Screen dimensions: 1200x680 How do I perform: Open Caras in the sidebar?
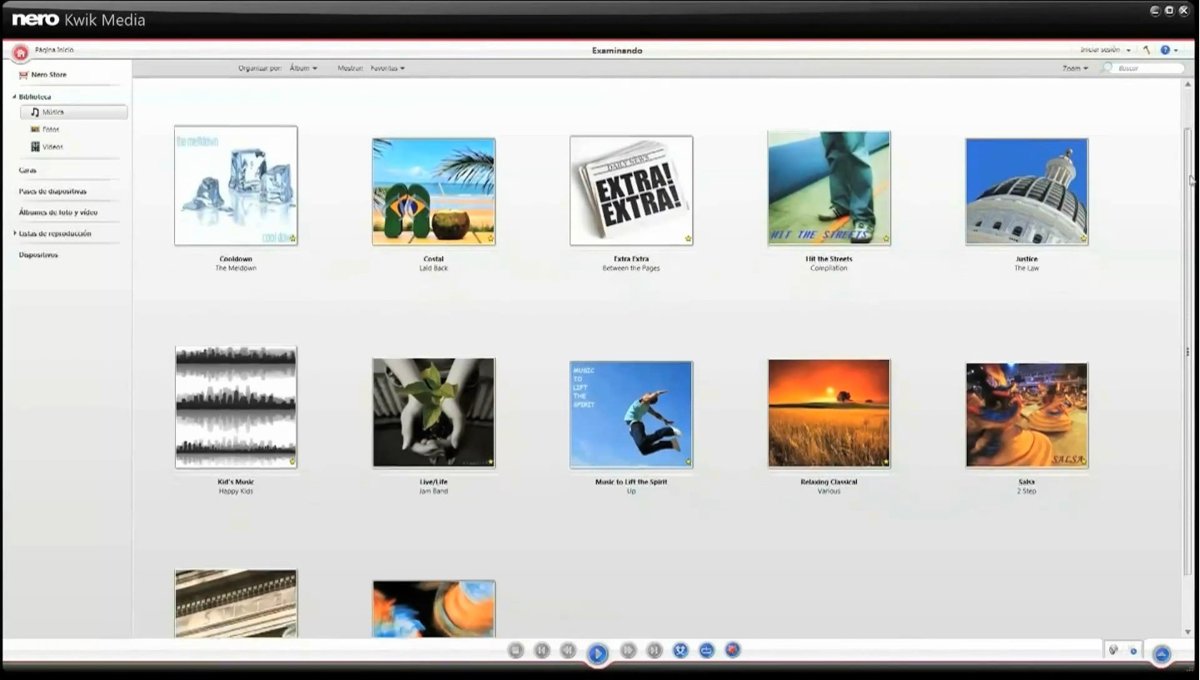[x=28, y=170]
